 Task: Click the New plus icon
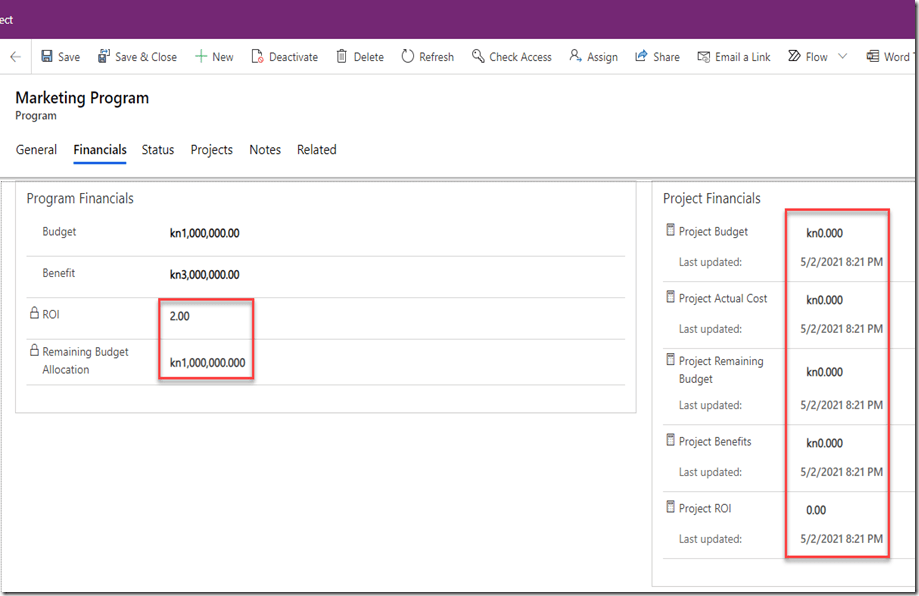(201, 57)
